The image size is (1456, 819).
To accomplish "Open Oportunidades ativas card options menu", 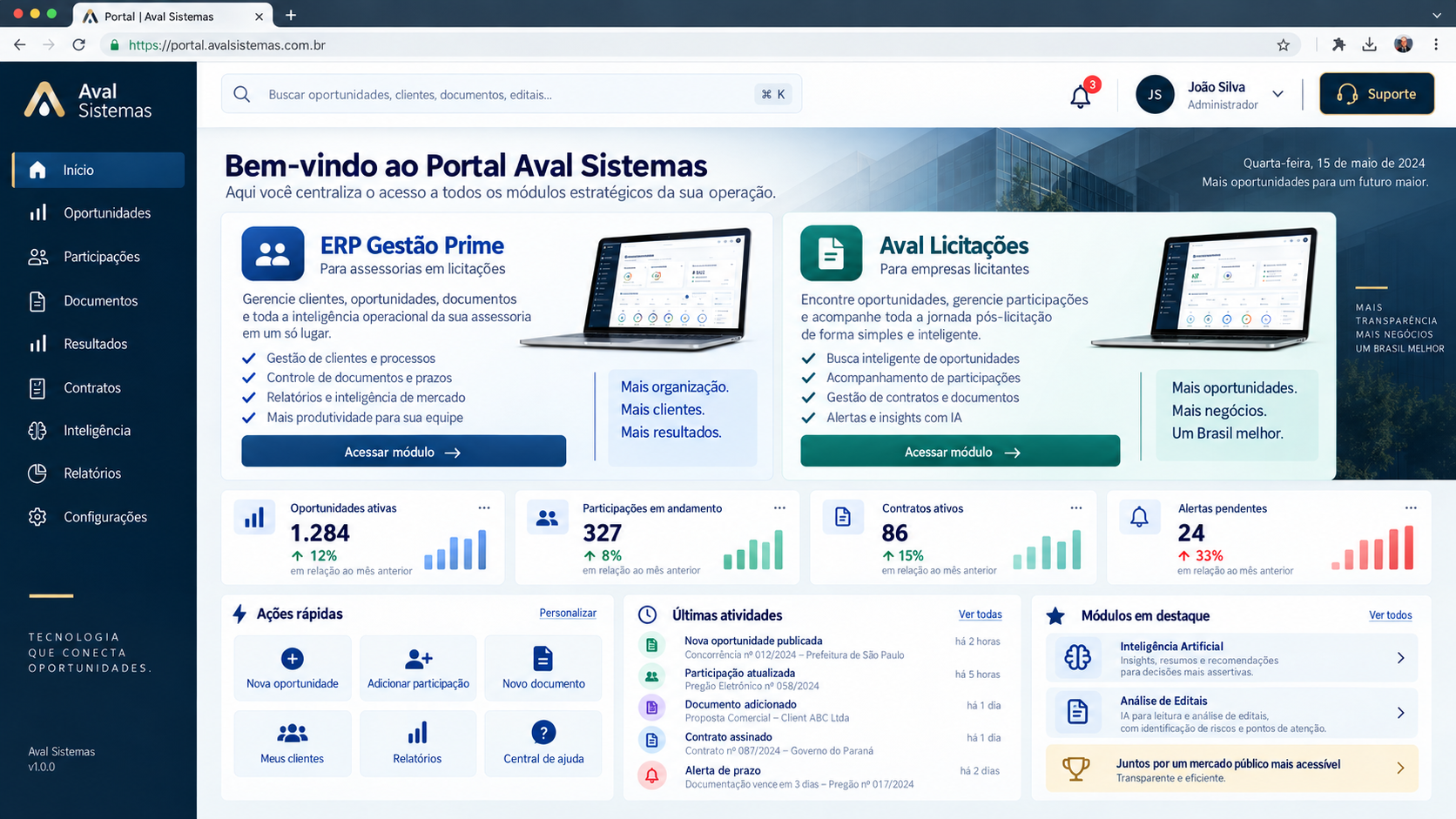I will (484, 508).
